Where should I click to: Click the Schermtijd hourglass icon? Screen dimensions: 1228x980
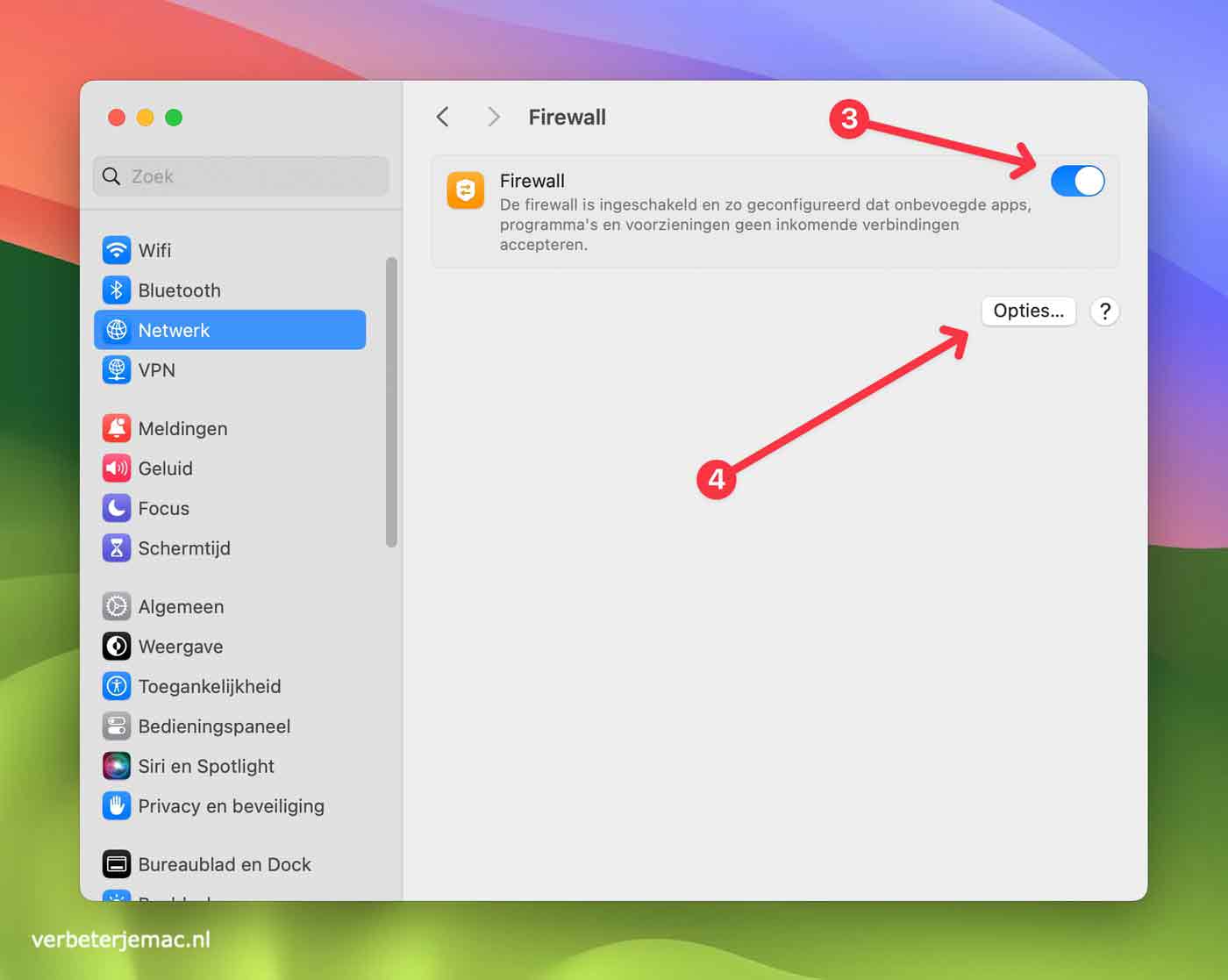tap(117, 547)
